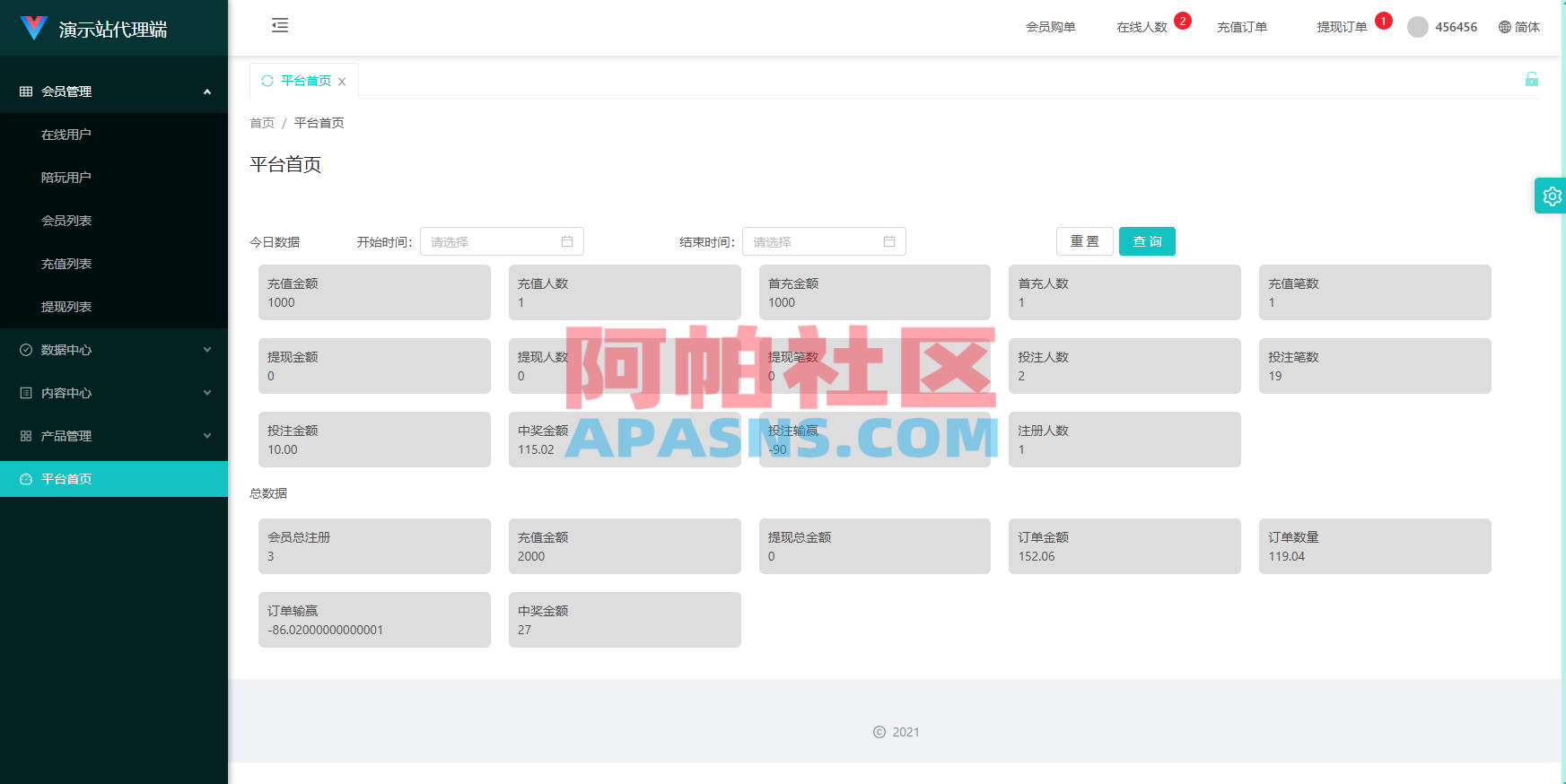This screenshot has height=784, width=1566.
Task: Click the green lock icon
Action: [1531, 79]
